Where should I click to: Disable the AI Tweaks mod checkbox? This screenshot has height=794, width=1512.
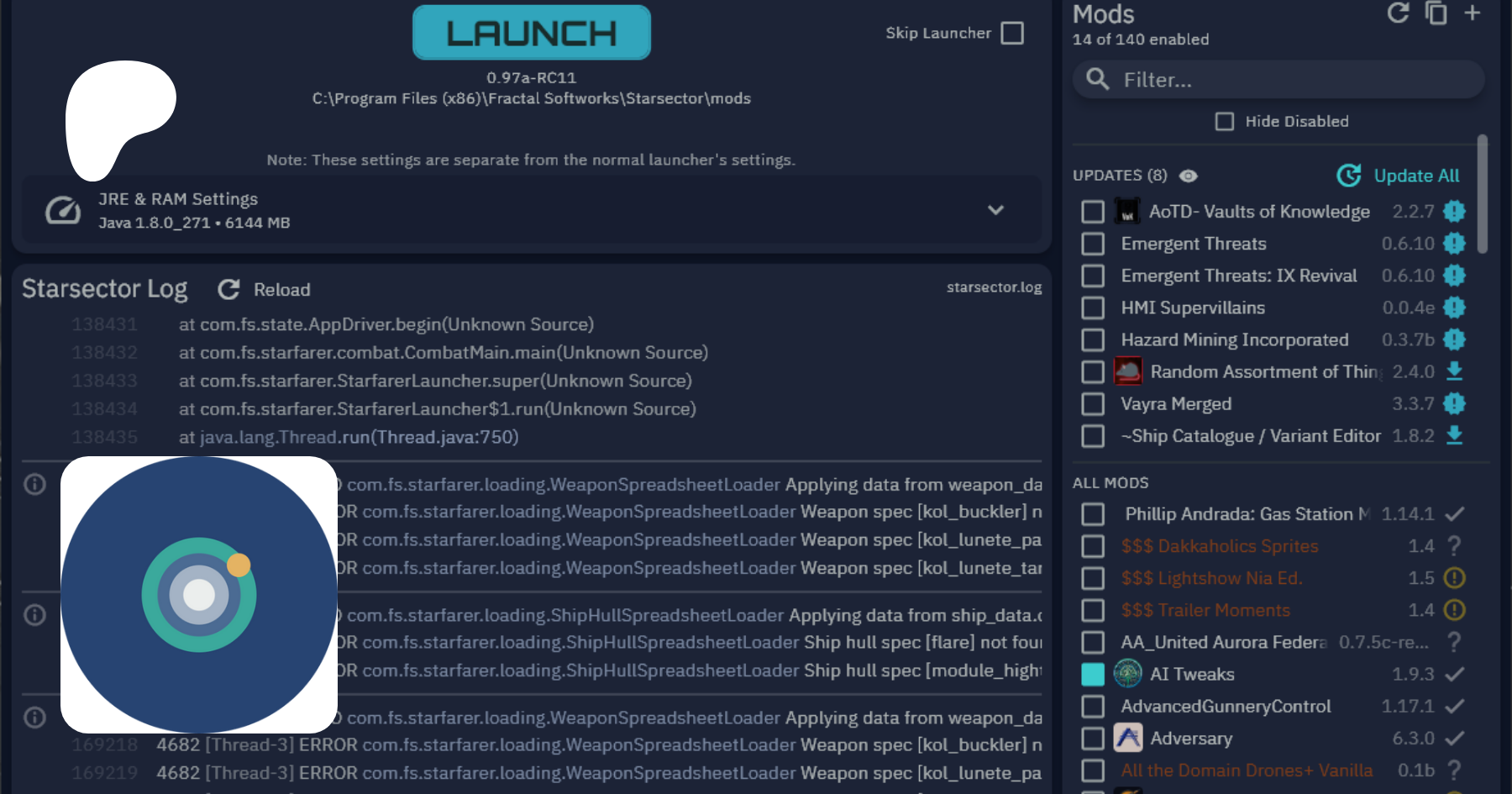pyautogui.click(x=1093, y=674)
